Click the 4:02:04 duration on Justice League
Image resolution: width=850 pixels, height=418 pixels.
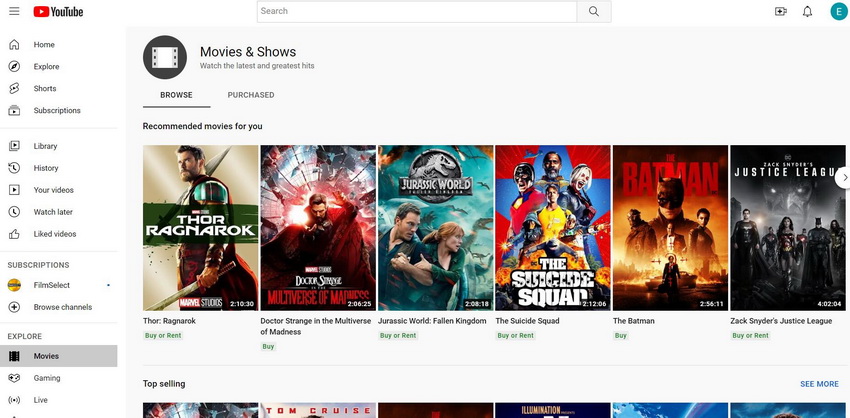829,304
